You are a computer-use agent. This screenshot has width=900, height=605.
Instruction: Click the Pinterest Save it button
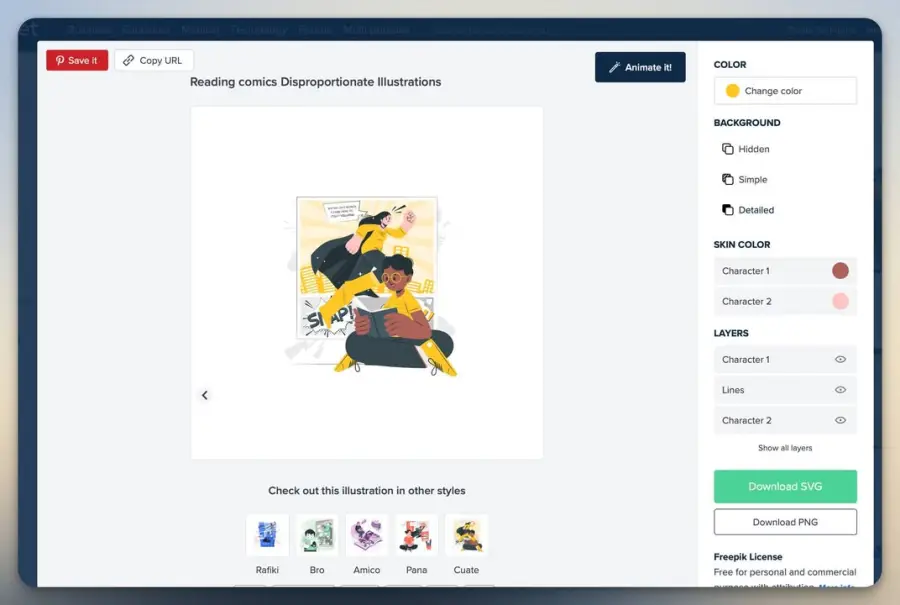(x=77, y=60)
